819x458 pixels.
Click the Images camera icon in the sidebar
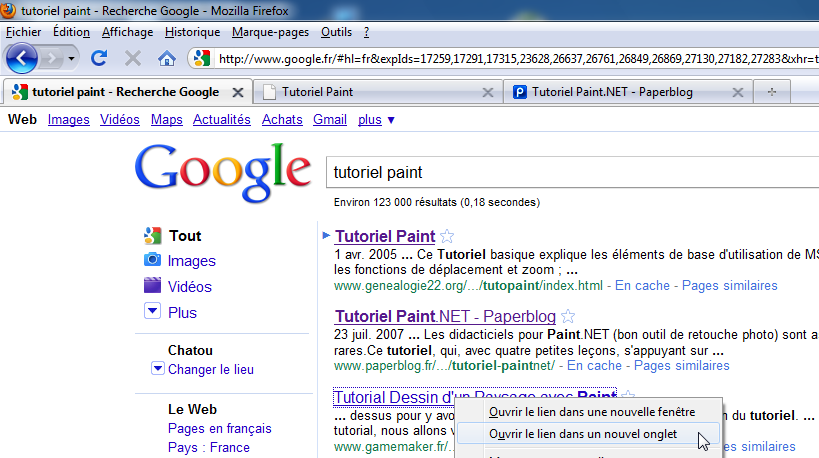coord(152,261)
